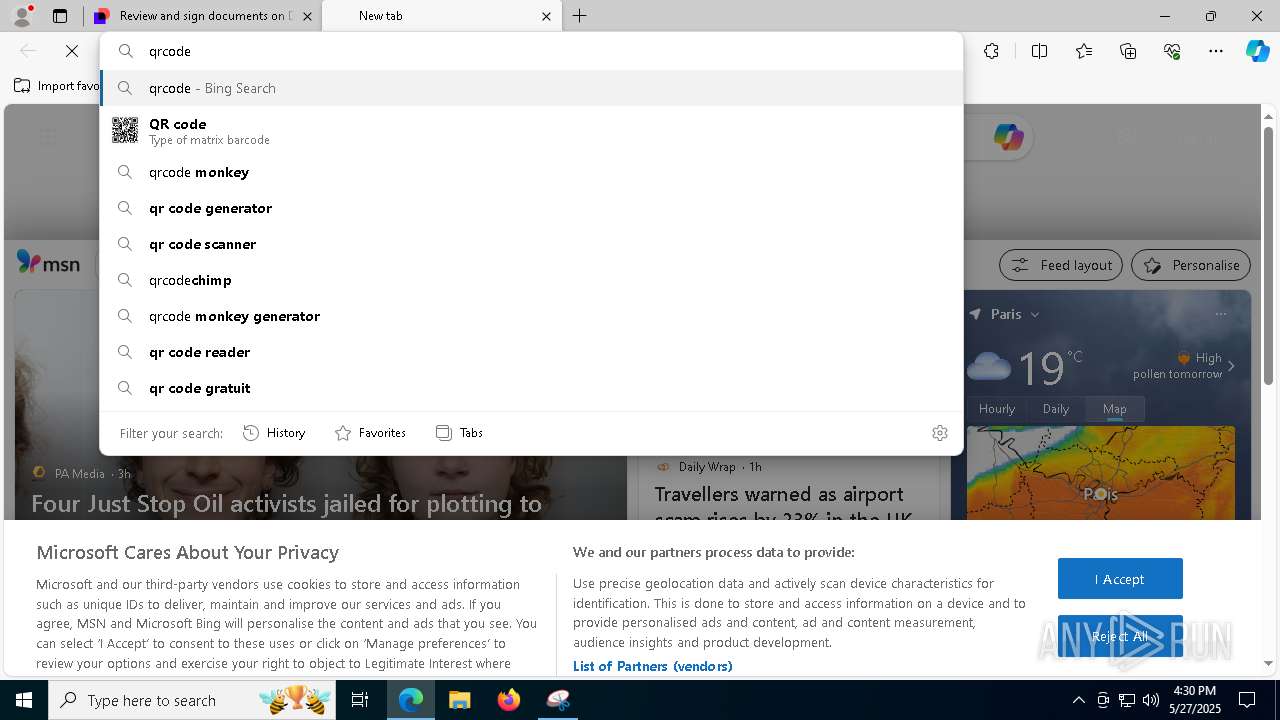Select the New tab tab

coord(441,16)
